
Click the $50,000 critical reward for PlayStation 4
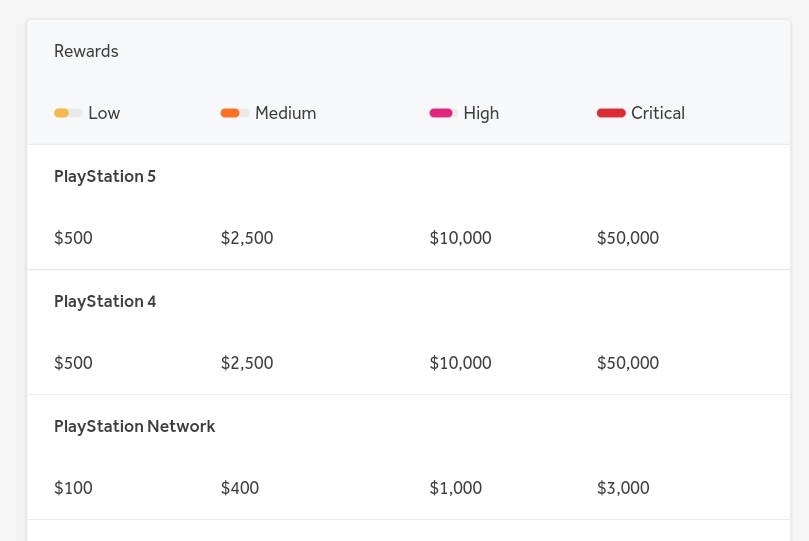tap(628, 363)
